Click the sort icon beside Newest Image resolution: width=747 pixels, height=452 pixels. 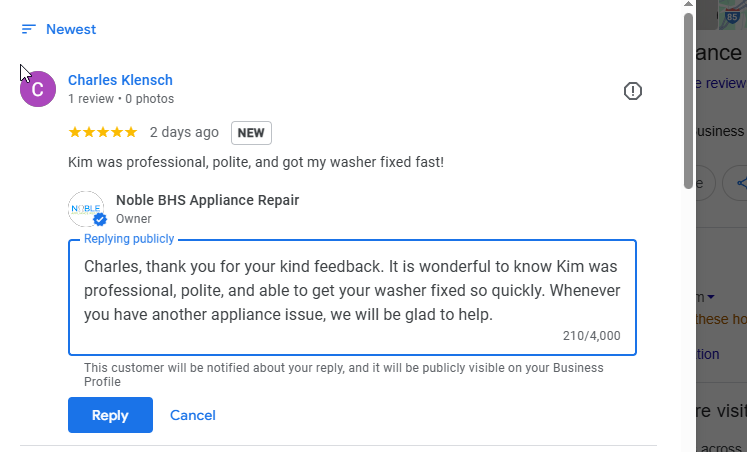pos(28,30)
